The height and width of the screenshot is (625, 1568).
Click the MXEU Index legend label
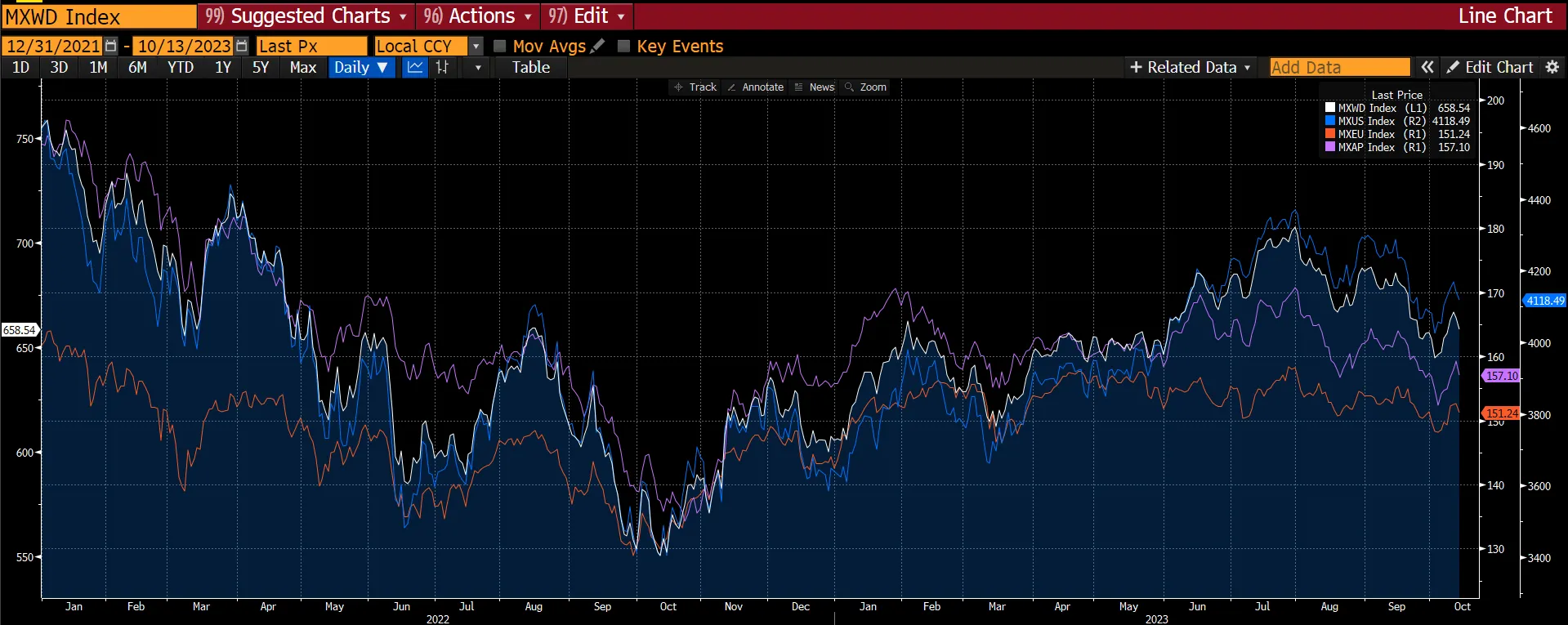tap(1367, 134)
